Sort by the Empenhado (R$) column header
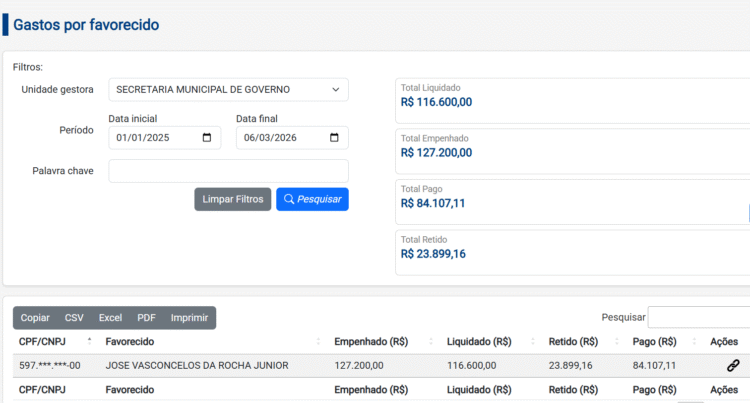Screen dimensions: 750x403 (370, 342)
